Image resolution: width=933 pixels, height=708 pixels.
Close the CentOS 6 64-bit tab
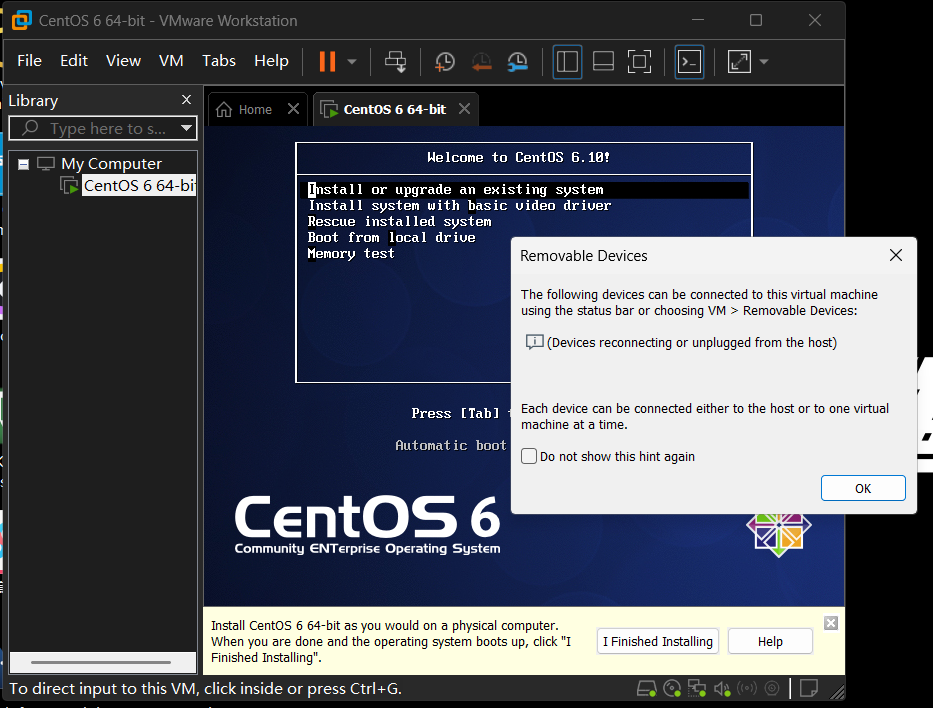[465, 109]
